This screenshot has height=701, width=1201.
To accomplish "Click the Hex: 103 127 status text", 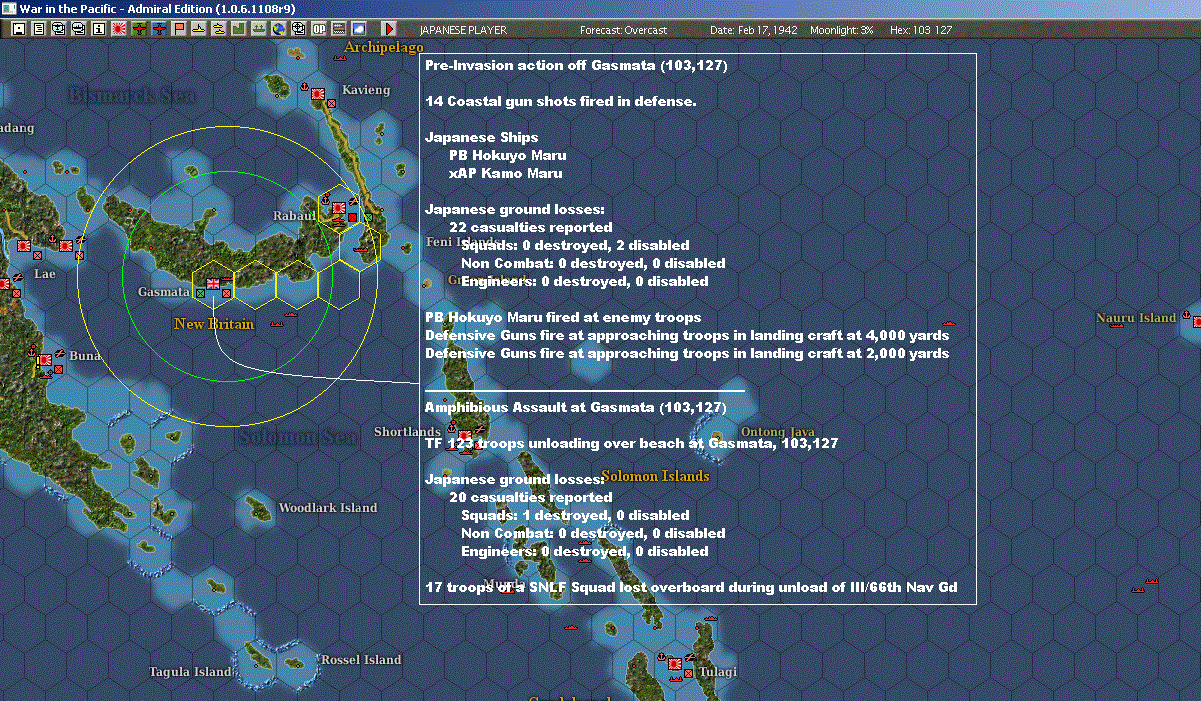I will [x=920, y=30].
